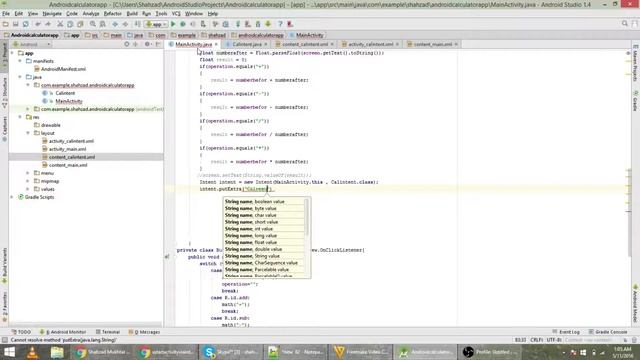The image size is (640, 360).
Task: Select activity_main.xml in layout folder
Action: pos(67,149)
